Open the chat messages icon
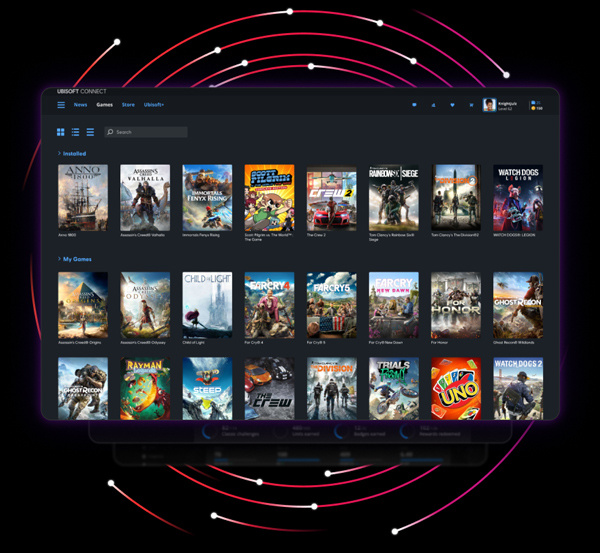 click(414, 105)
